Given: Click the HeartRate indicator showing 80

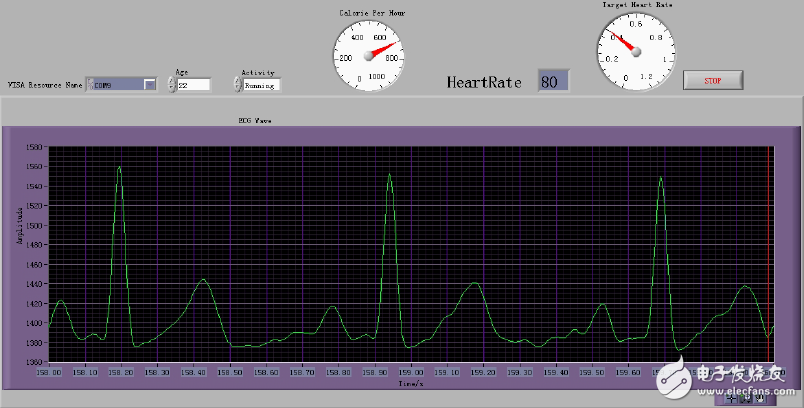Looking at the screenshot, I should 553,81.
